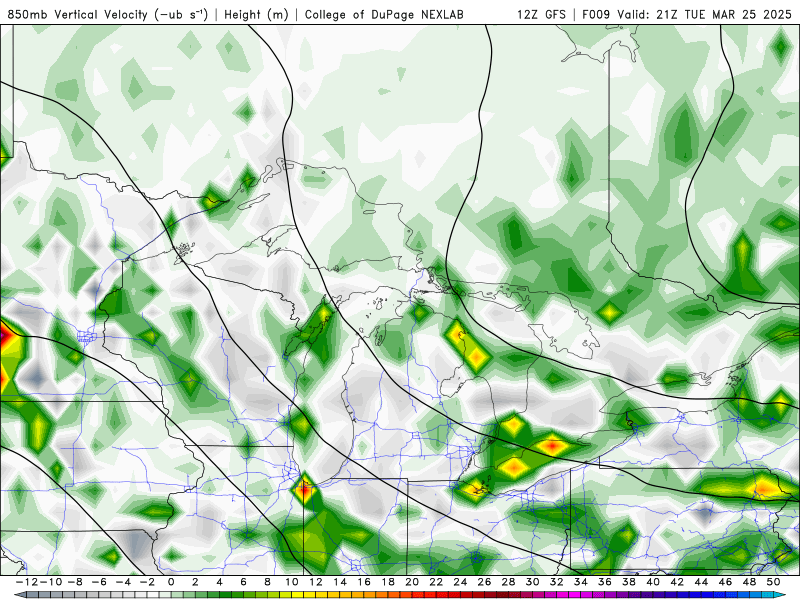Screen dimensions: 800x600
Task: Click the "6" color scale label
Action: (243, 582)
